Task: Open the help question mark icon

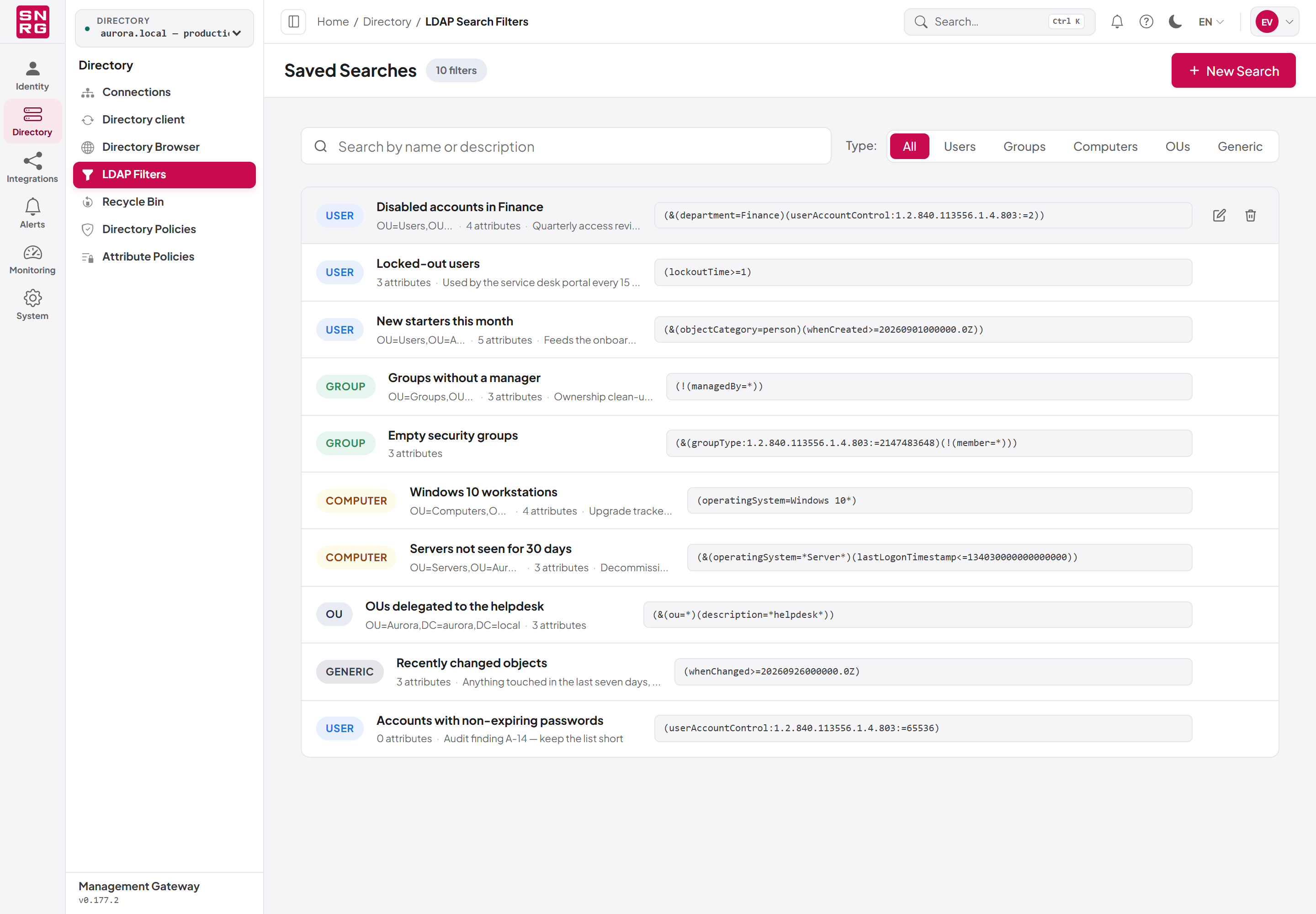Action: (1146, 22)
